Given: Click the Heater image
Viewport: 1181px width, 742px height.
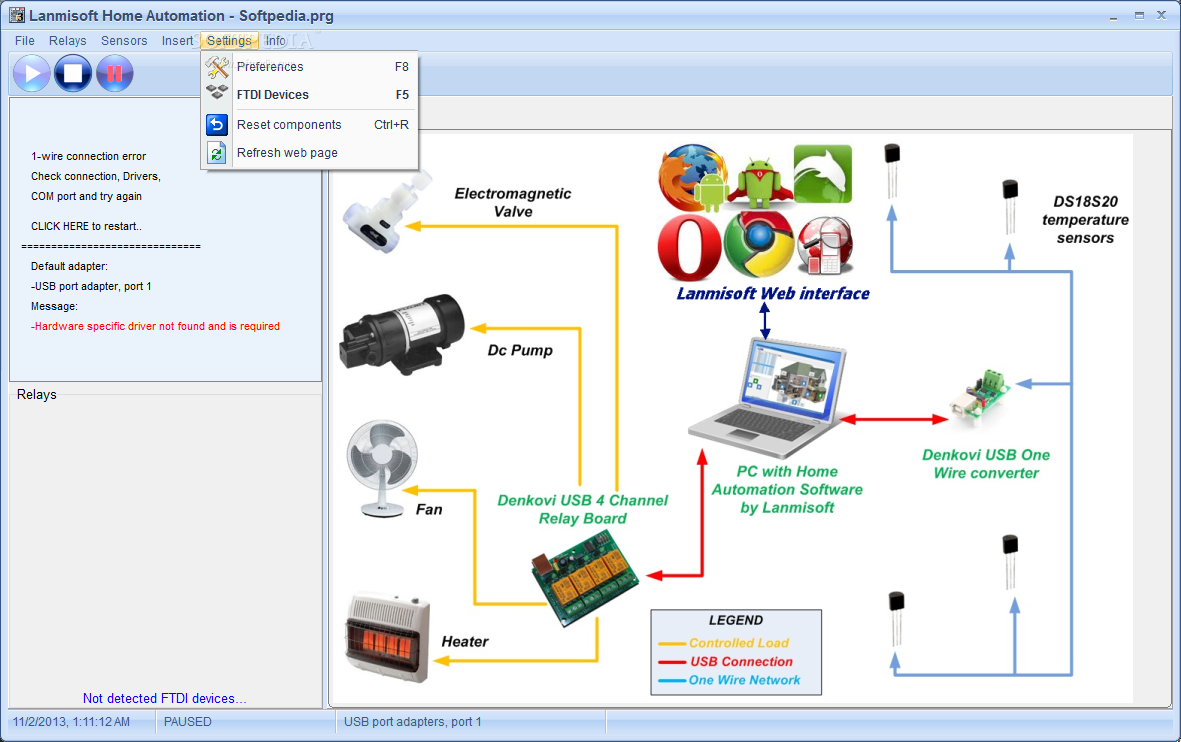Looking at the screenshot, I should [x=387, y=638].
